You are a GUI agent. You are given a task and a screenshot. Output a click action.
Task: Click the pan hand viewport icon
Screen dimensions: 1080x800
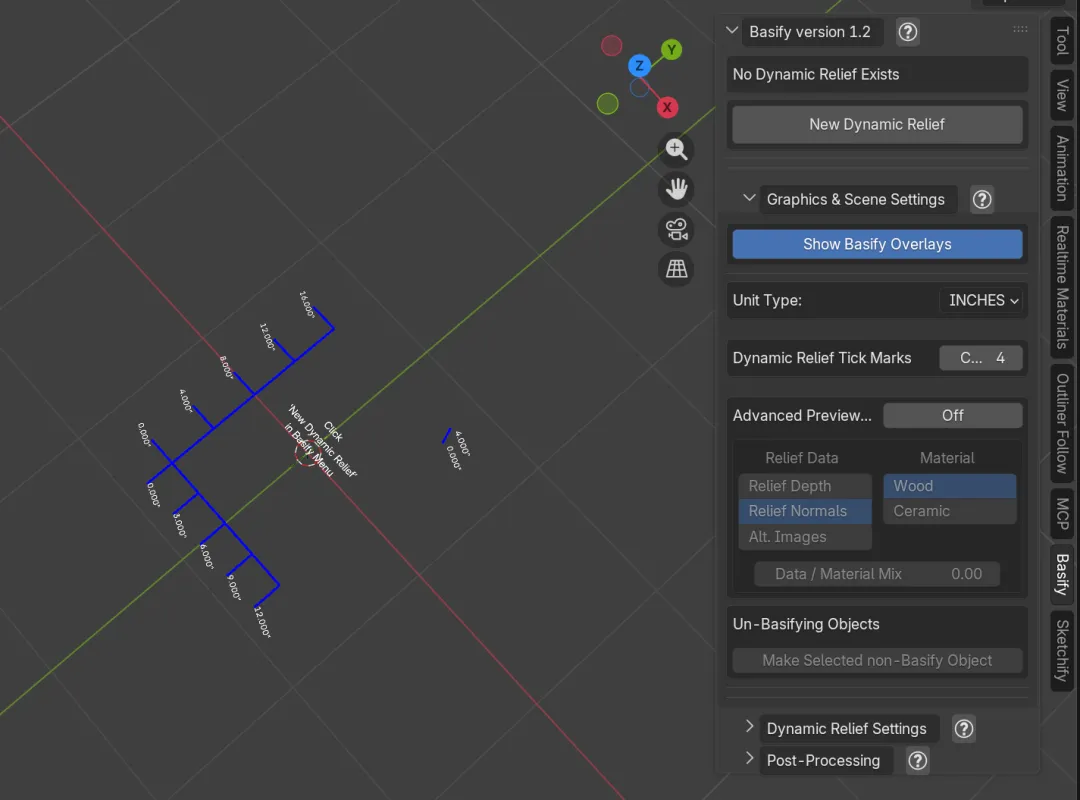[x=676, y=189]
